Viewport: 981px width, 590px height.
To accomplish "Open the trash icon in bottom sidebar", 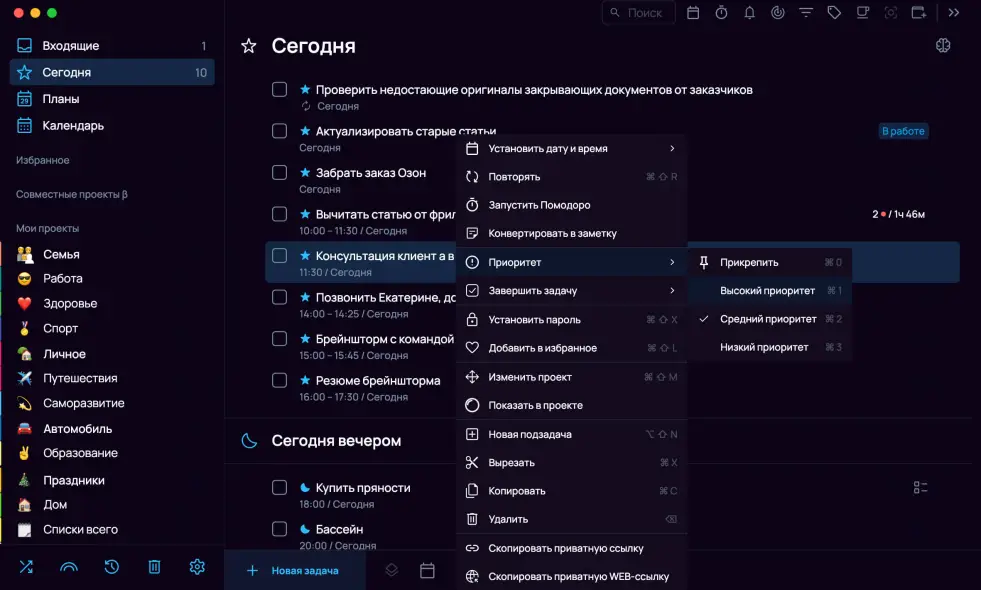I will 154,567.
